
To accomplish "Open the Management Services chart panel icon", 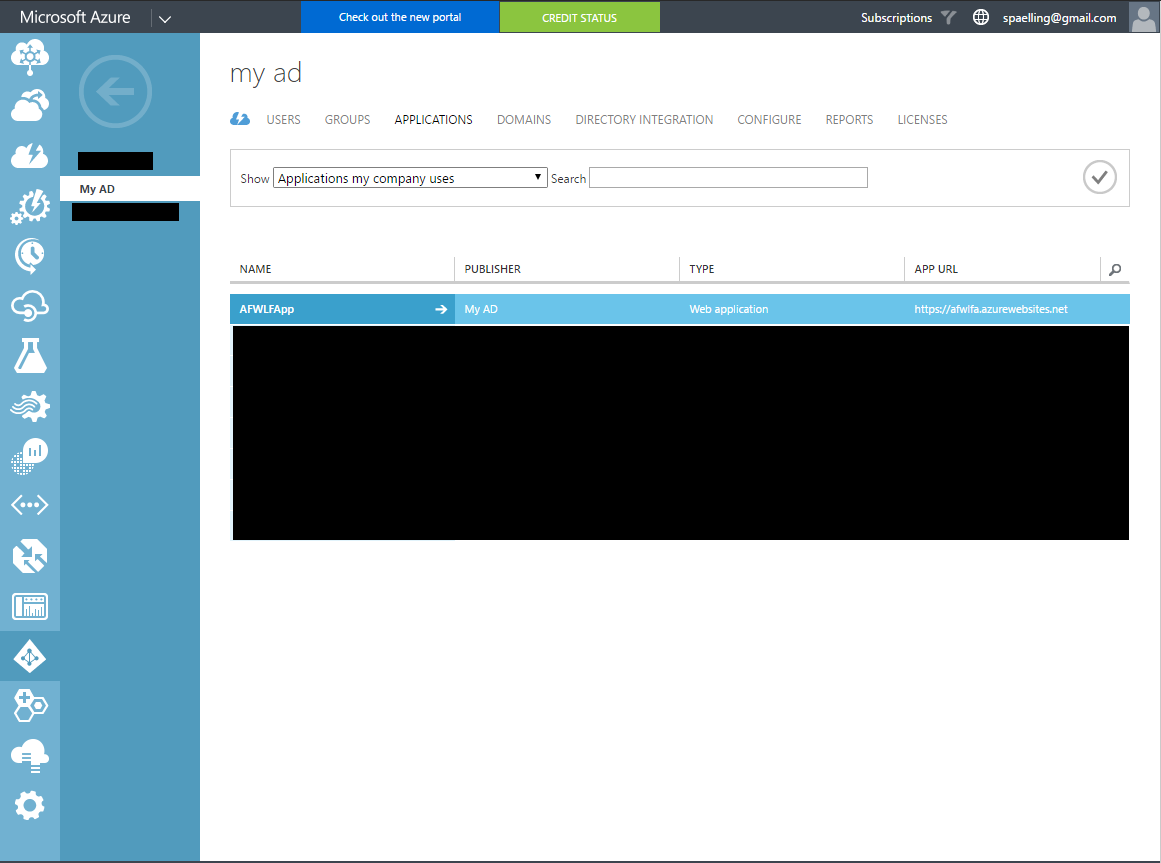I will tap(30, 606).
